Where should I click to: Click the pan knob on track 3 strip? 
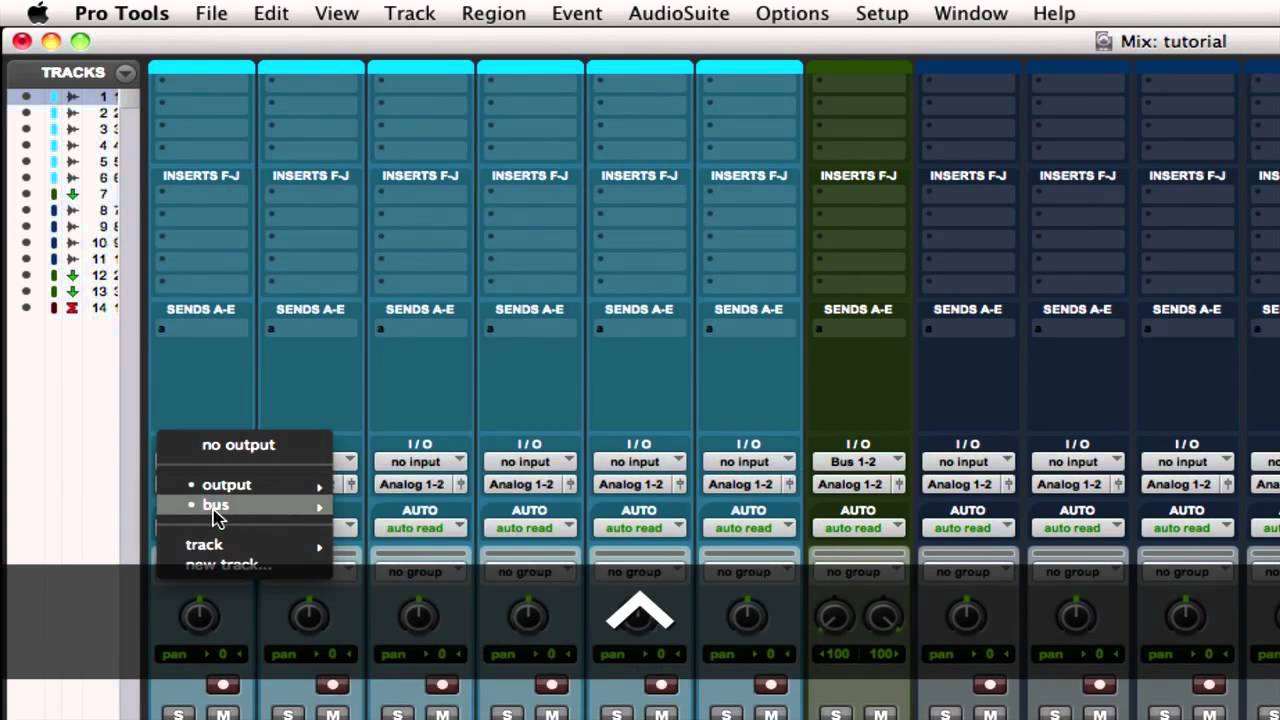point(418,617)
